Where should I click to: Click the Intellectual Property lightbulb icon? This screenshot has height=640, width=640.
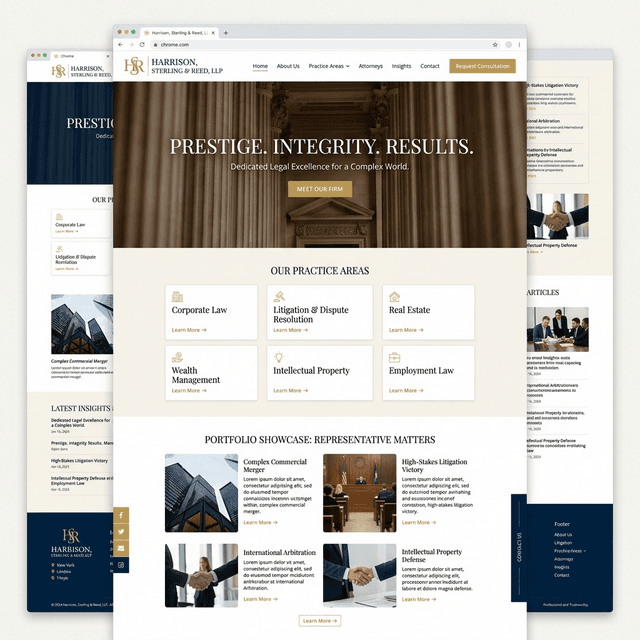[279, 357]
